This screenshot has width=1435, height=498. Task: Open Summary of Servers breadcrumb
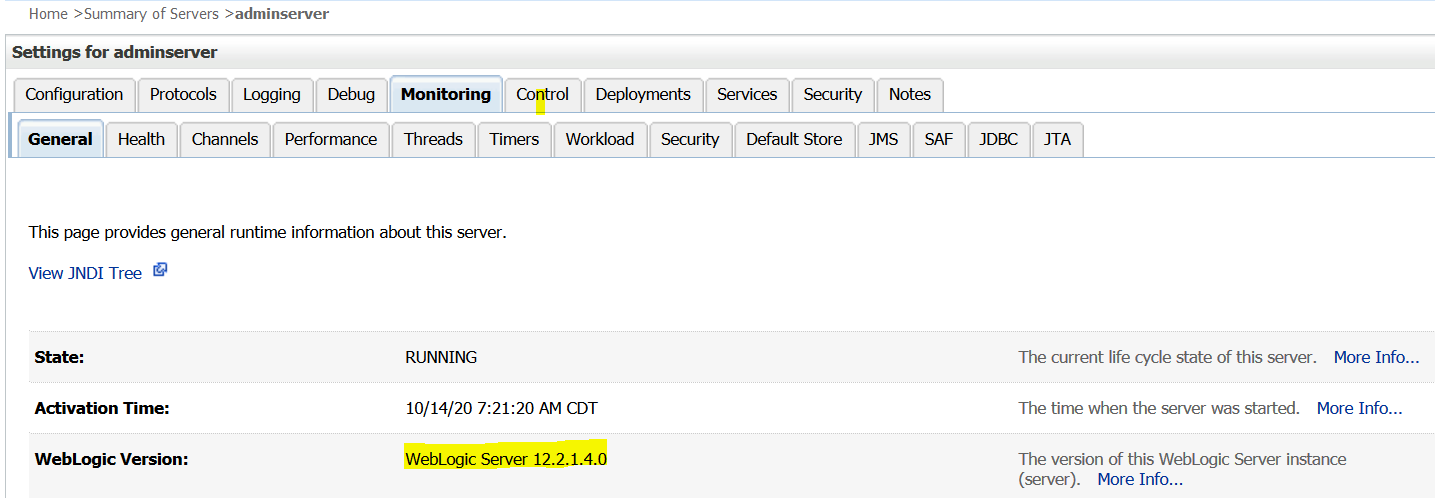pos(150,14)
